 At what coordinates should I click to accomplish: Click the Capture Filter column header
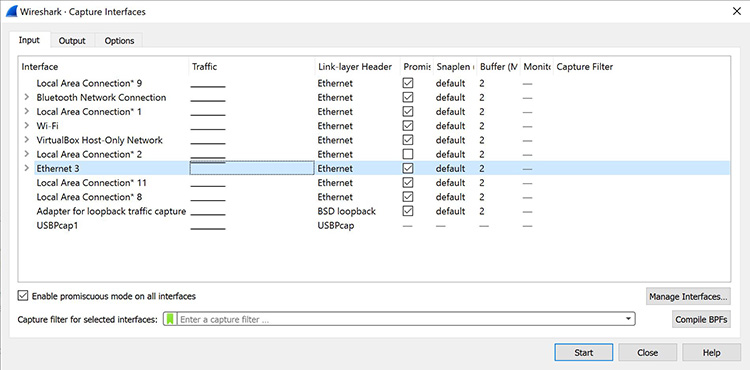click(585, 67)
